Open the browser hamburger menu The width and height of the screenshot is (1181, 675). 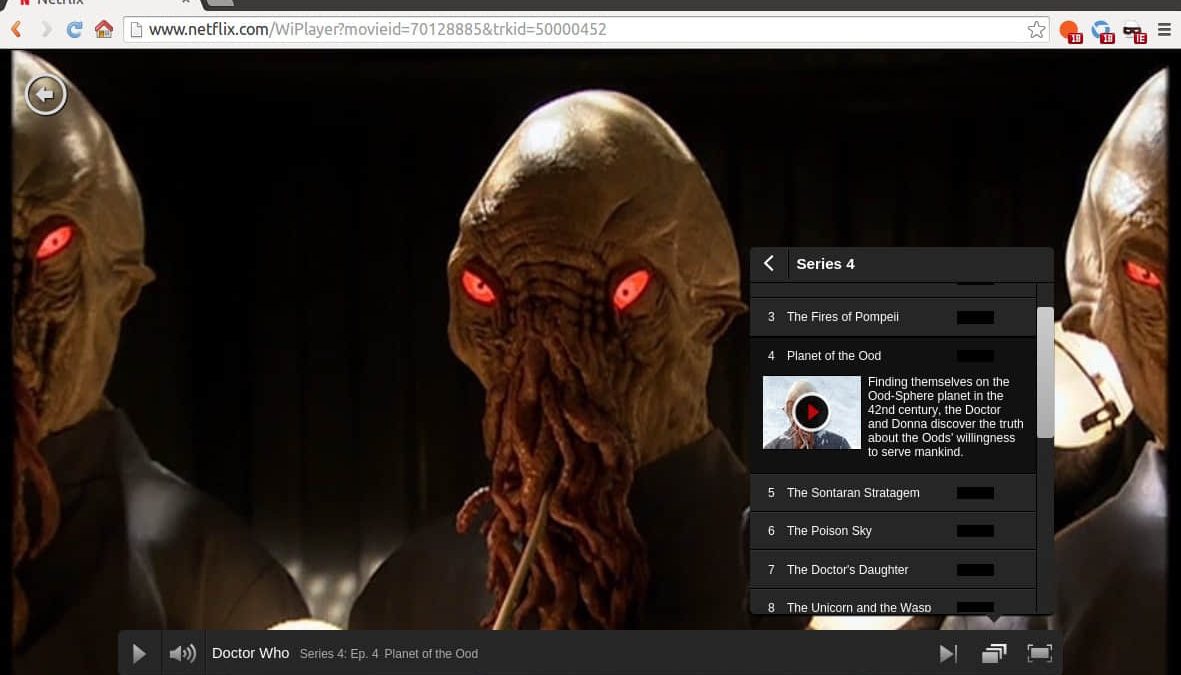click(x=1164, y=29)
